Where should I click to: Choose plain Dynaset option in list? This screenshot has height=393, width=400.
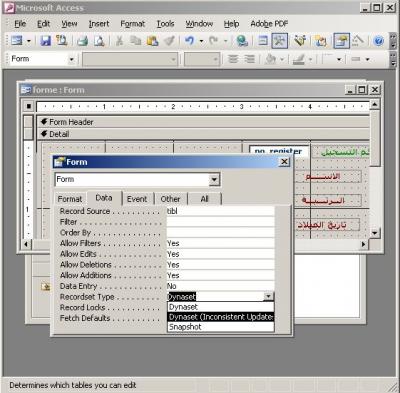(x=220, y=307)
